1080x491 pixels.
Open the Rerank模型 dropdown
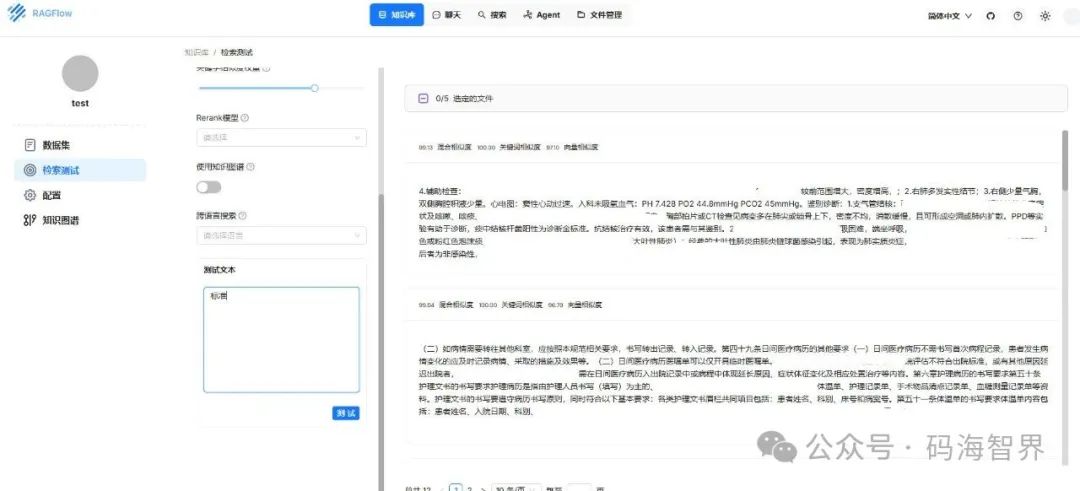281,138
